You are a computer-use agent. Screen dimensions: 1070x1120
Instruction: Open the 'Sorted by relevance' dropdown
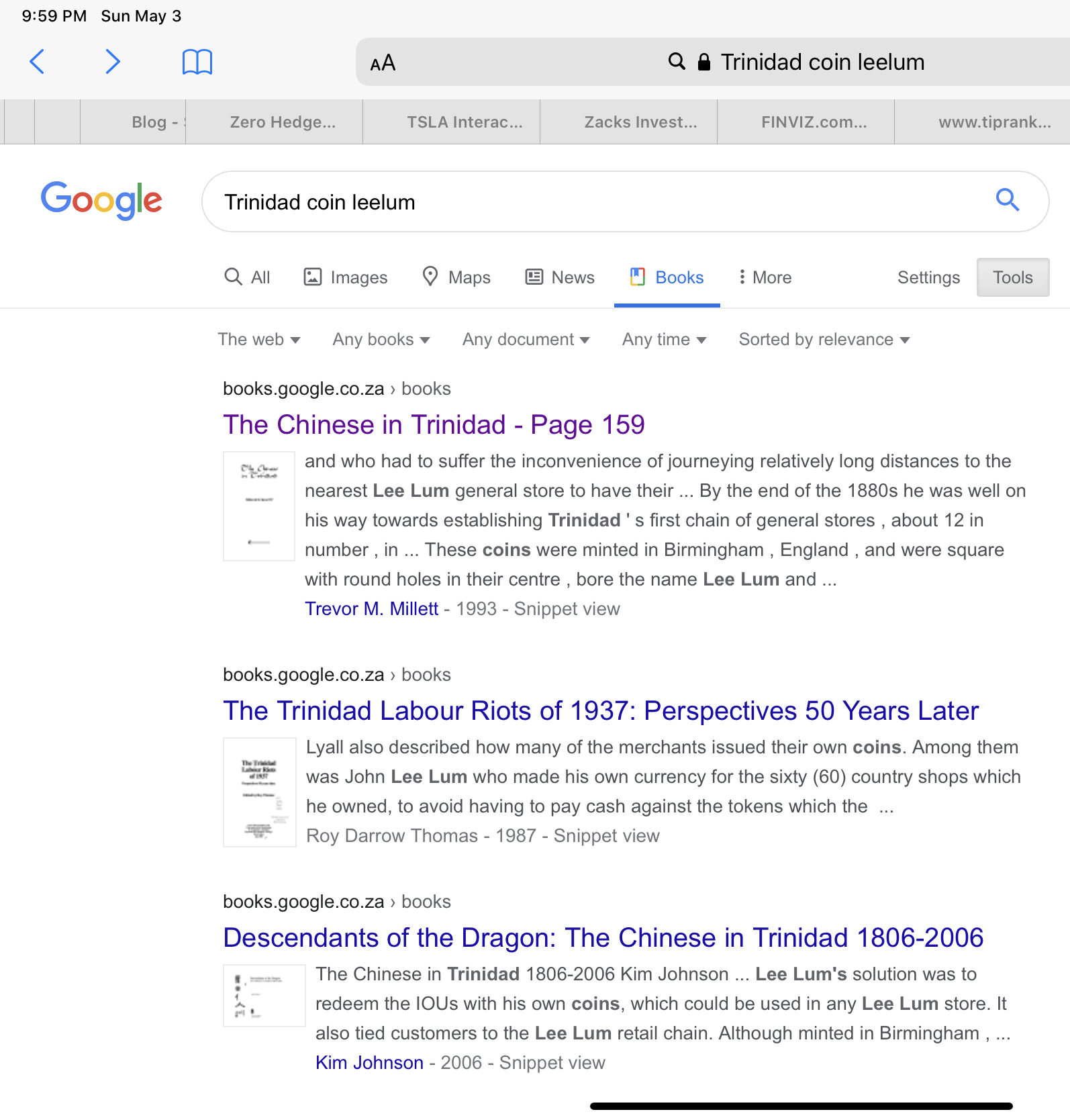824,340
